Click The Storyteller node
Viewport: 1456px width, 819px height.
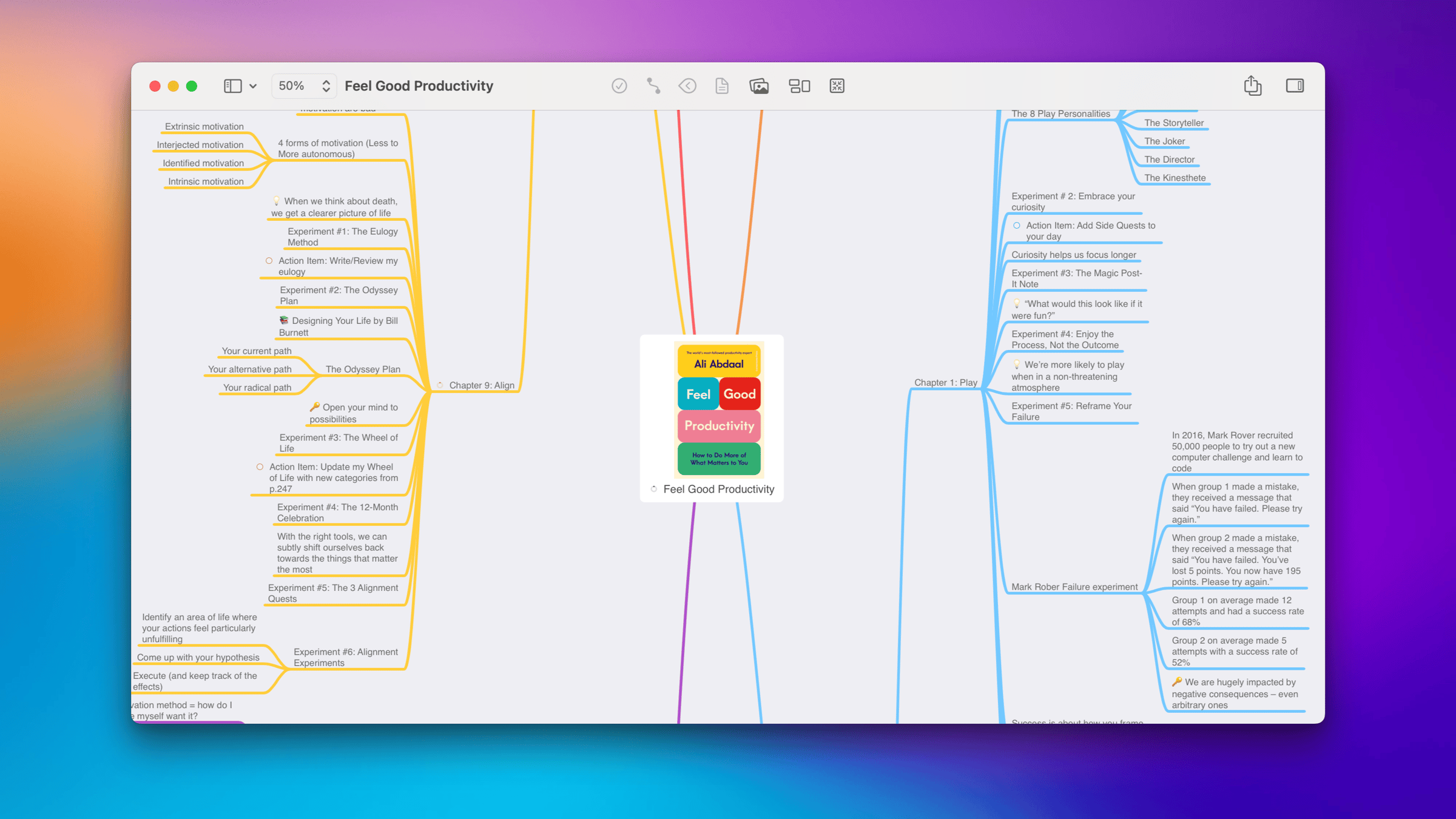tap(1174, 123)
